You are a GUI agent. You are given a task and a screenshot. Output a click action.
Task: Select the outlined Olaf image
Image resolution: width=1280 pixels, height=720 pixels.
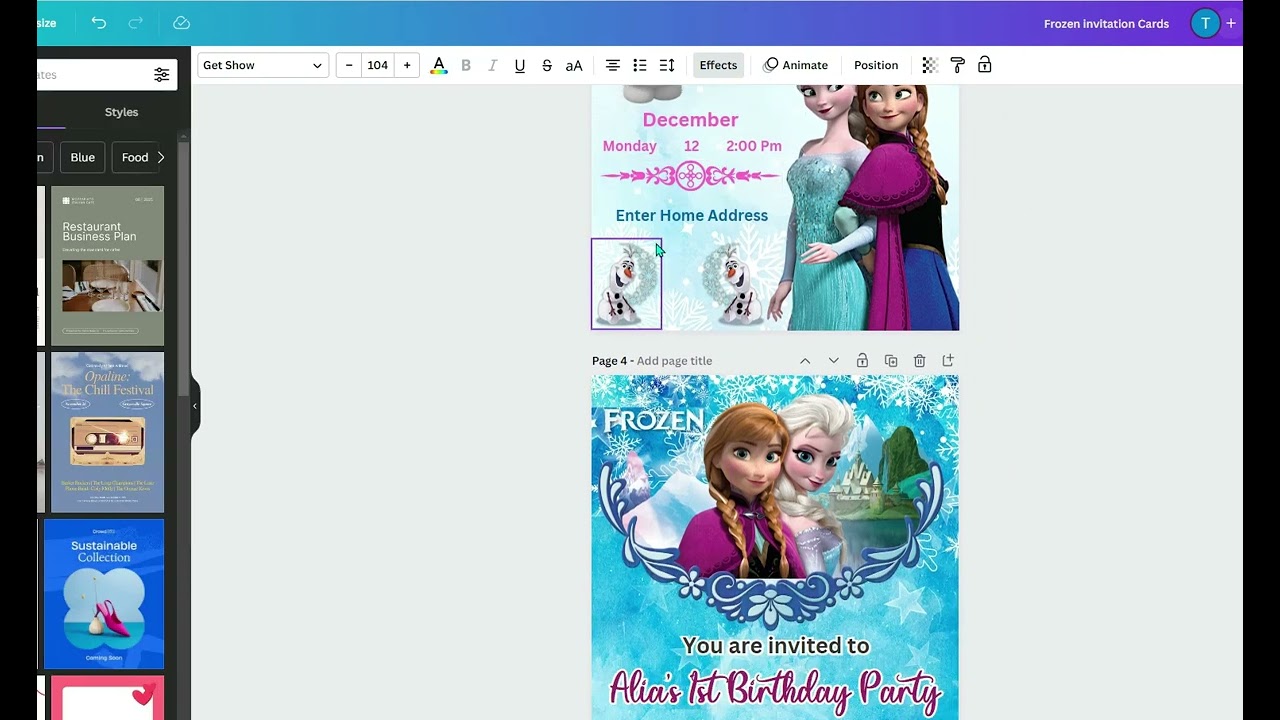click(x=626, y=284)
